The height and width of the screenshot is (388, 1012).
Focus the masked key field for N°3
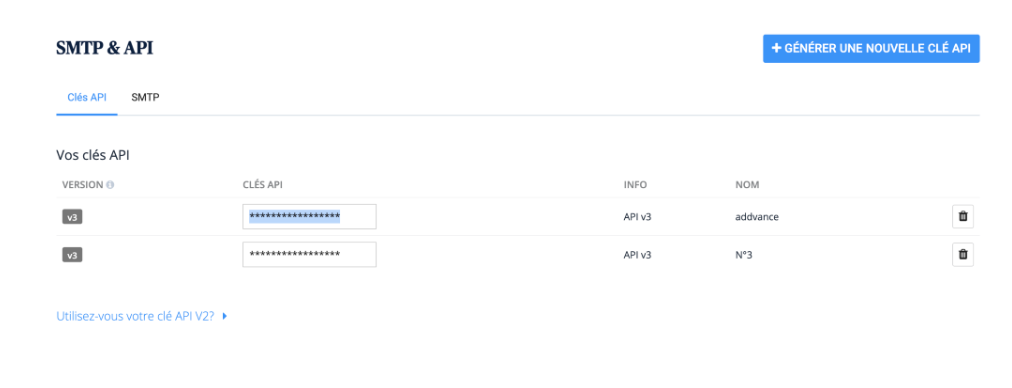[x=309, y=255]
